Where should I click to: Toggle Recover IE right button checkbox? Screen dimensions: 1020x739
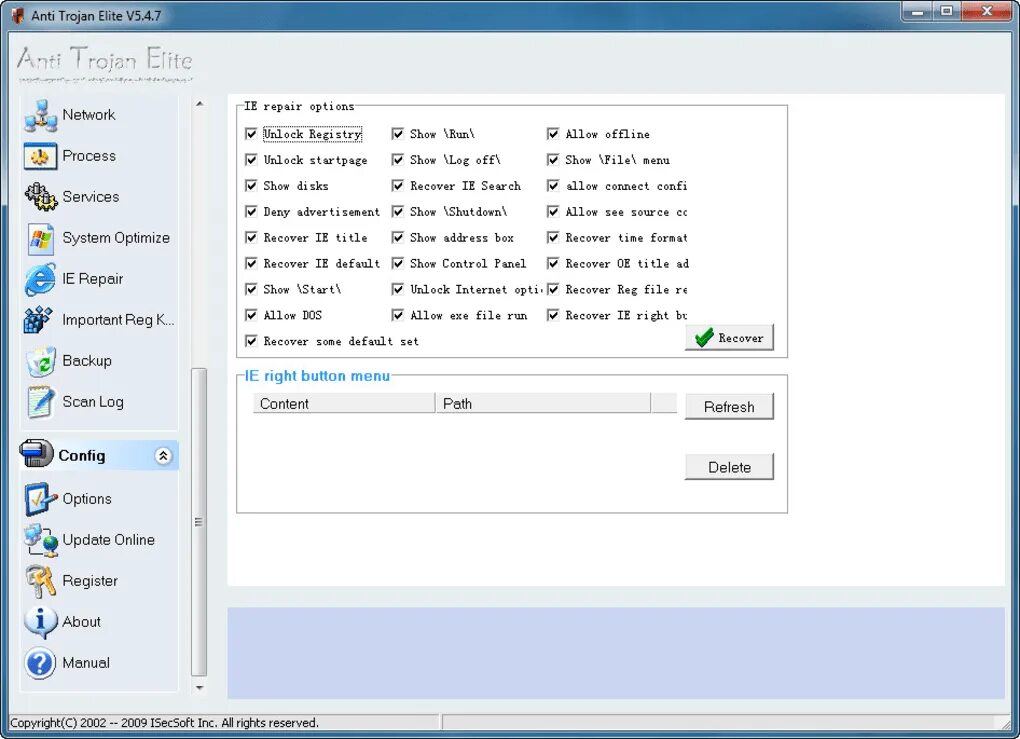[553, 316]
